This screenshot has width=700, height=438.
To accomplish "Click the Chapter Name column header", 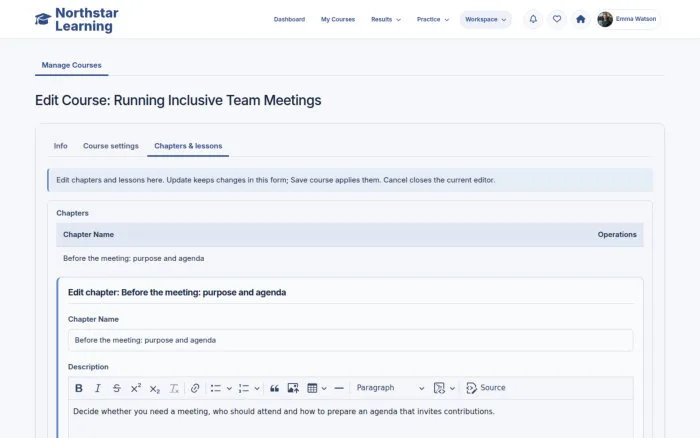I will 88,234.
